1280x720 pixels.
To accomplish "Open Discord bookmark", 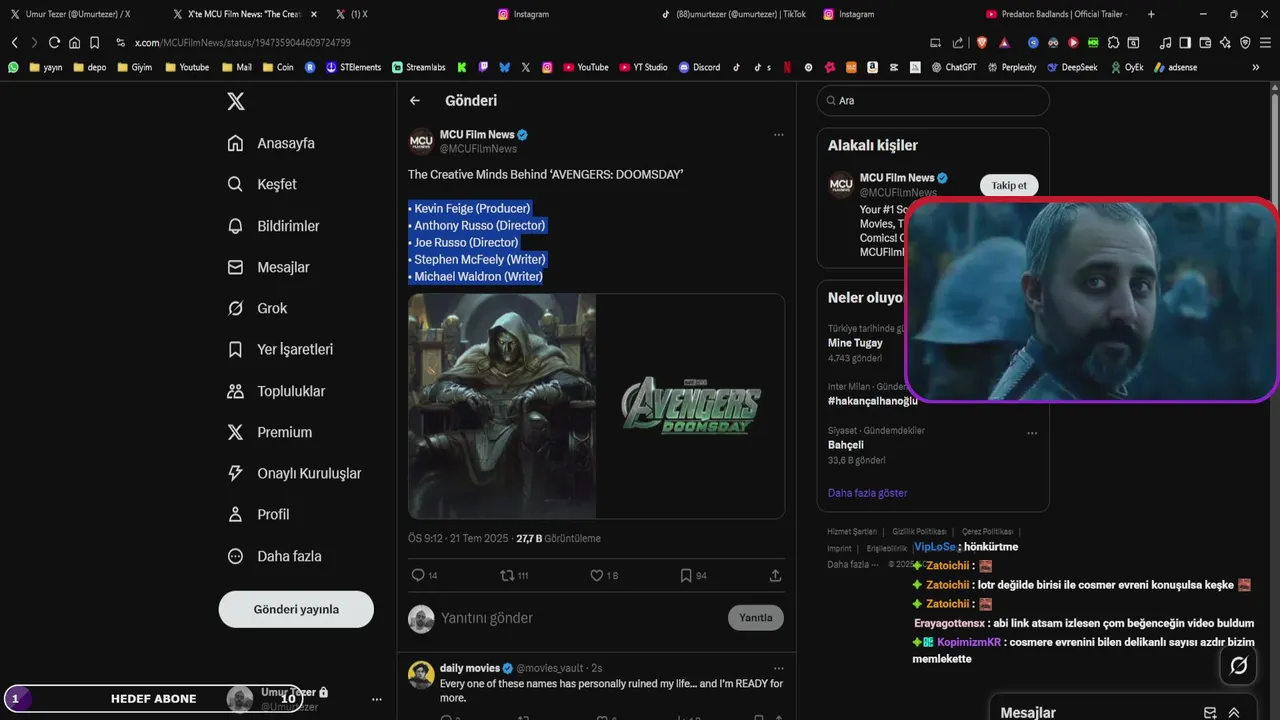I will tap(699, 67).
